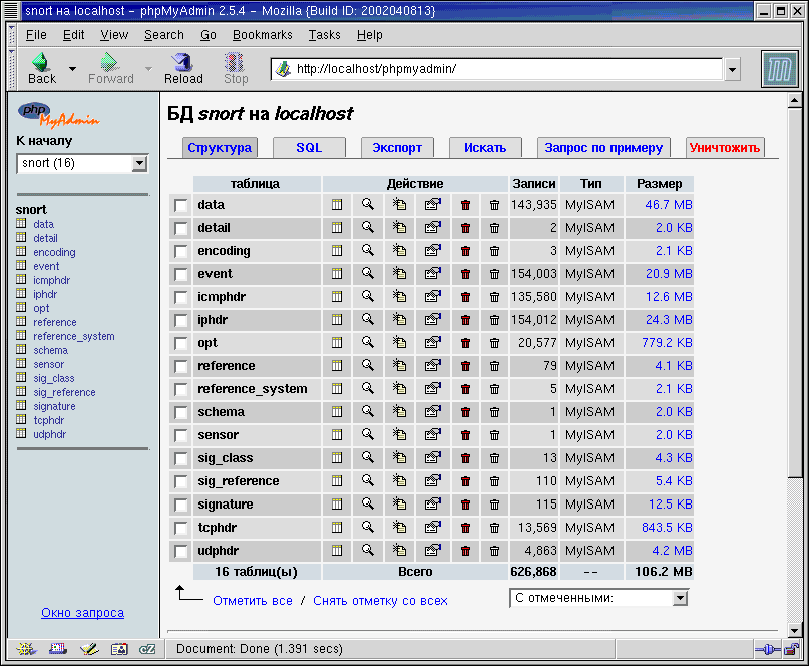Click the phpMyAdmin logo in the sidebar
The height and width of the screenshot is (666, 809).
(58, 115)
